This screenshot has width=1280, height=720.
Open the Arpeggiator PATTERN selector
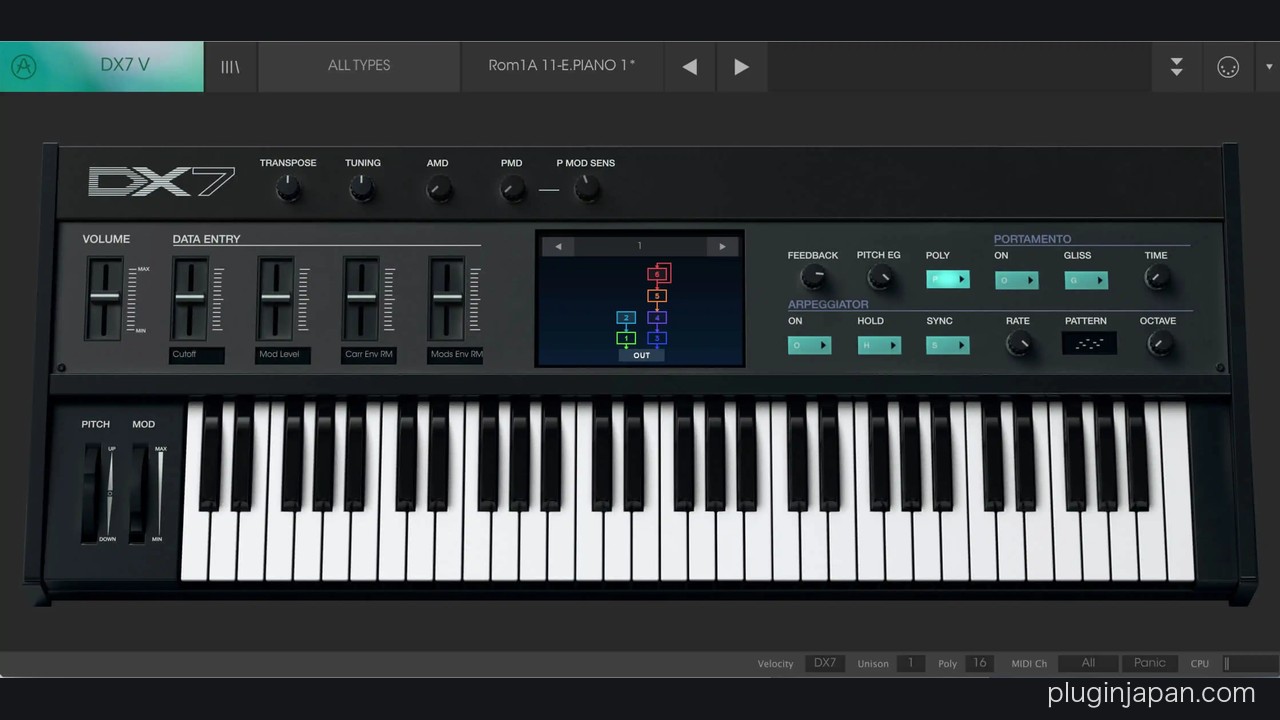[1089, 343]
